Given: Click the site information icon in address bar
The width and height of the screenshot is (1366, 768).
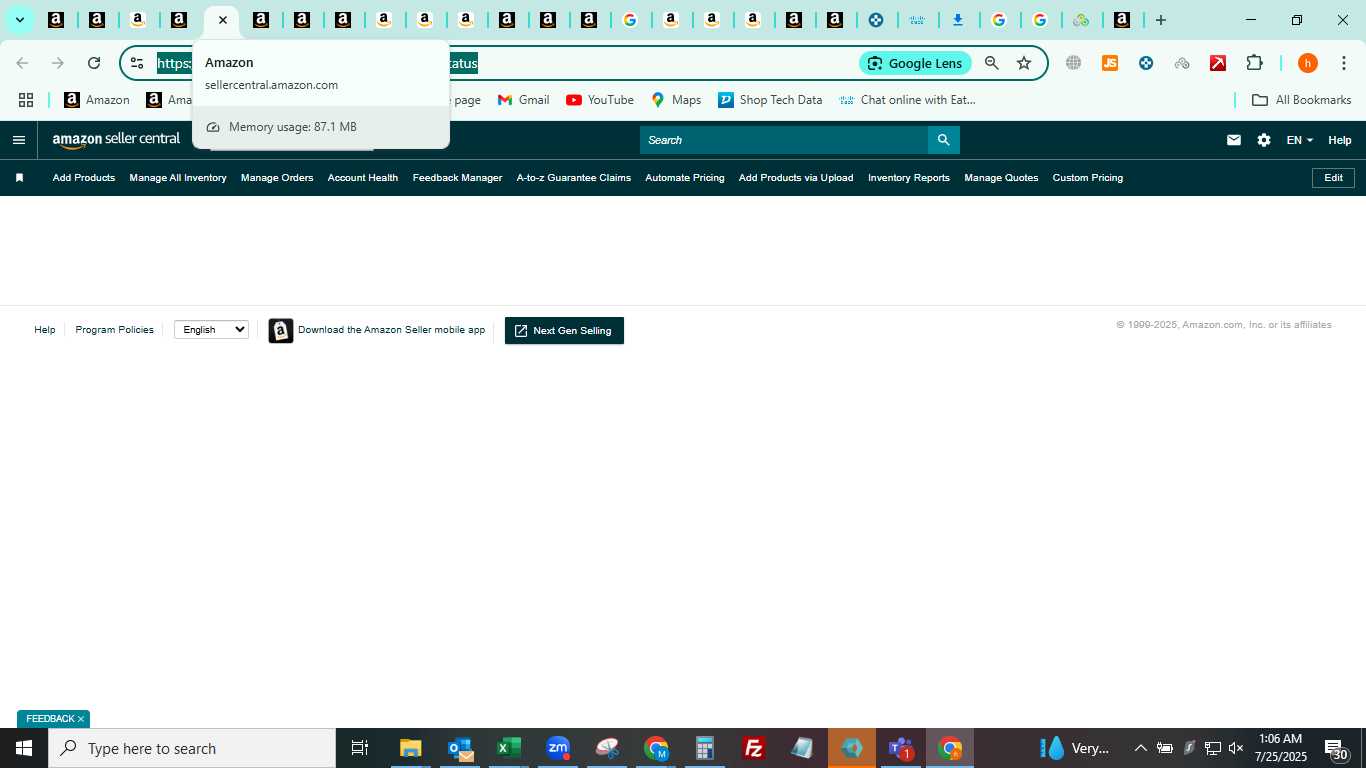Looking at the screenshot, I should [x=137, y=63].
